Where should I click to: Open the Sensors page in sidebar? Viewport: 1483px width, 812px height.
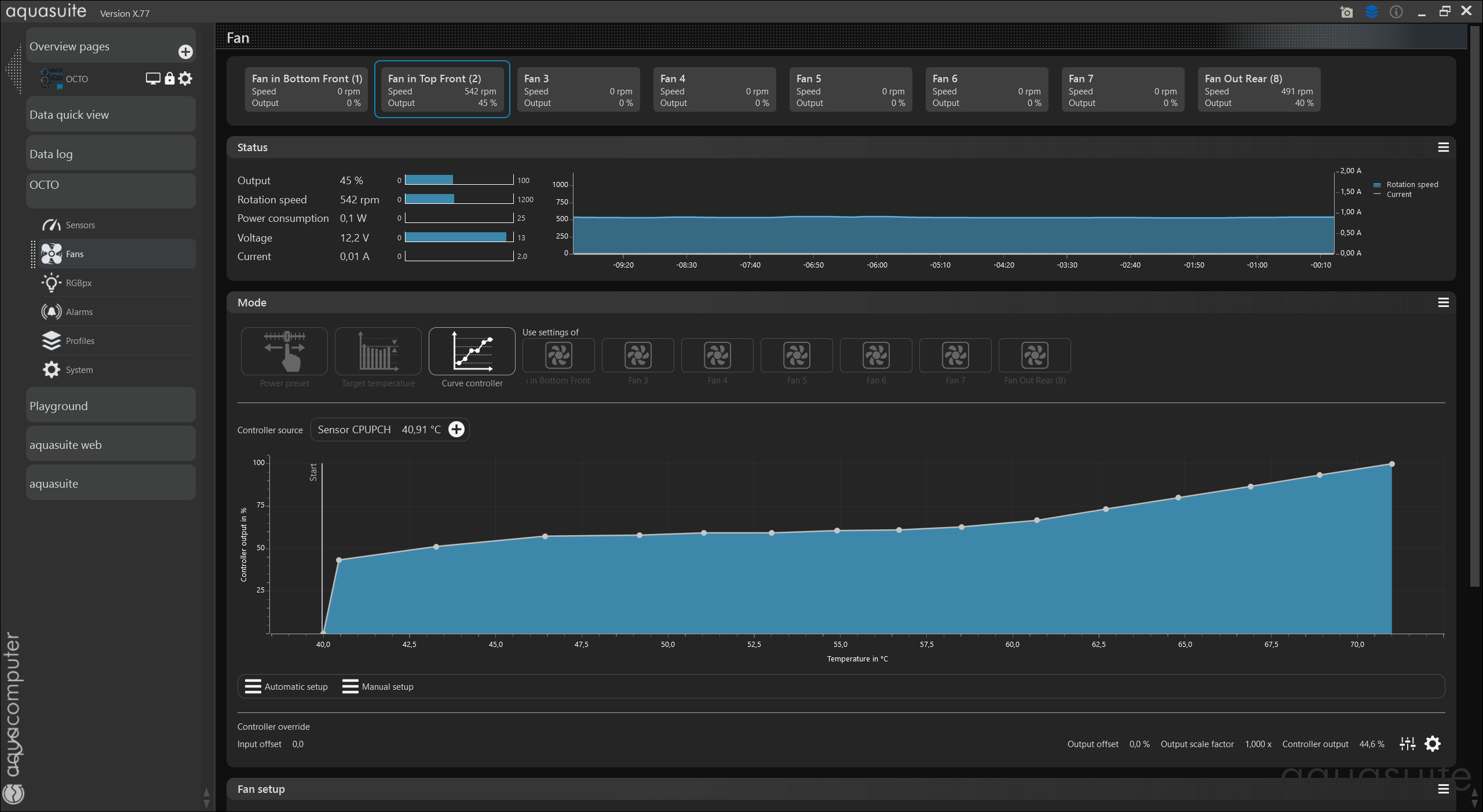[80, 225]
